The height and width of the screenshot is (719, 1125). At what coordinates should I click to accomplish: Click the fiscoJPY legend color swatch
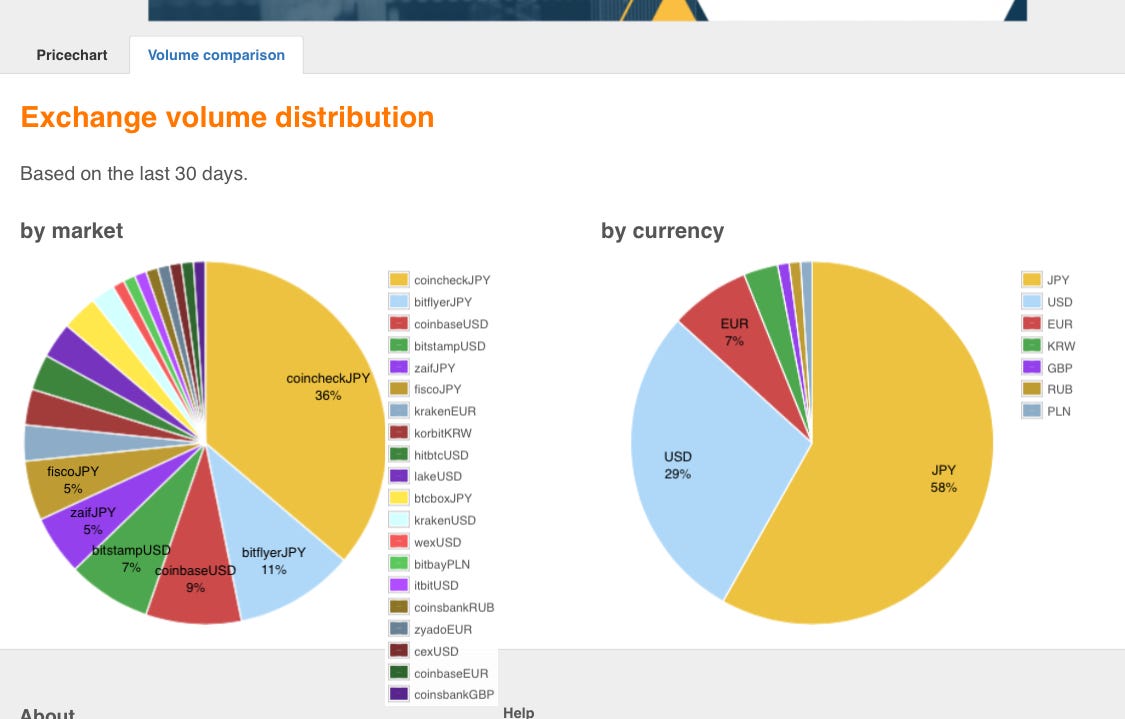click(398, 388)
